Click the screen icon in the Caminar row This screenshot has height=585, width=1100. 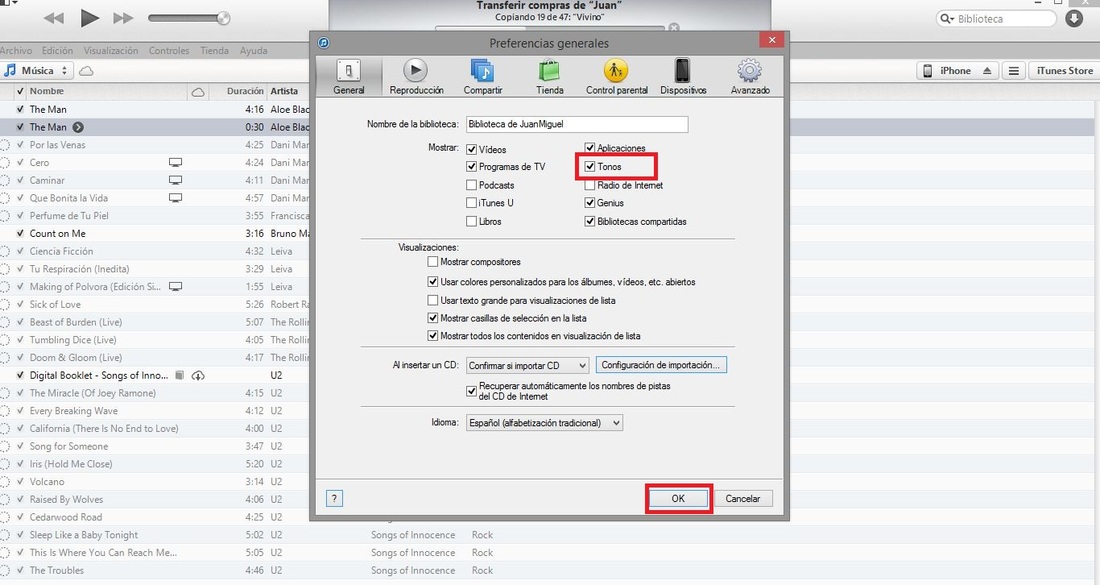[x=175, y=180]
